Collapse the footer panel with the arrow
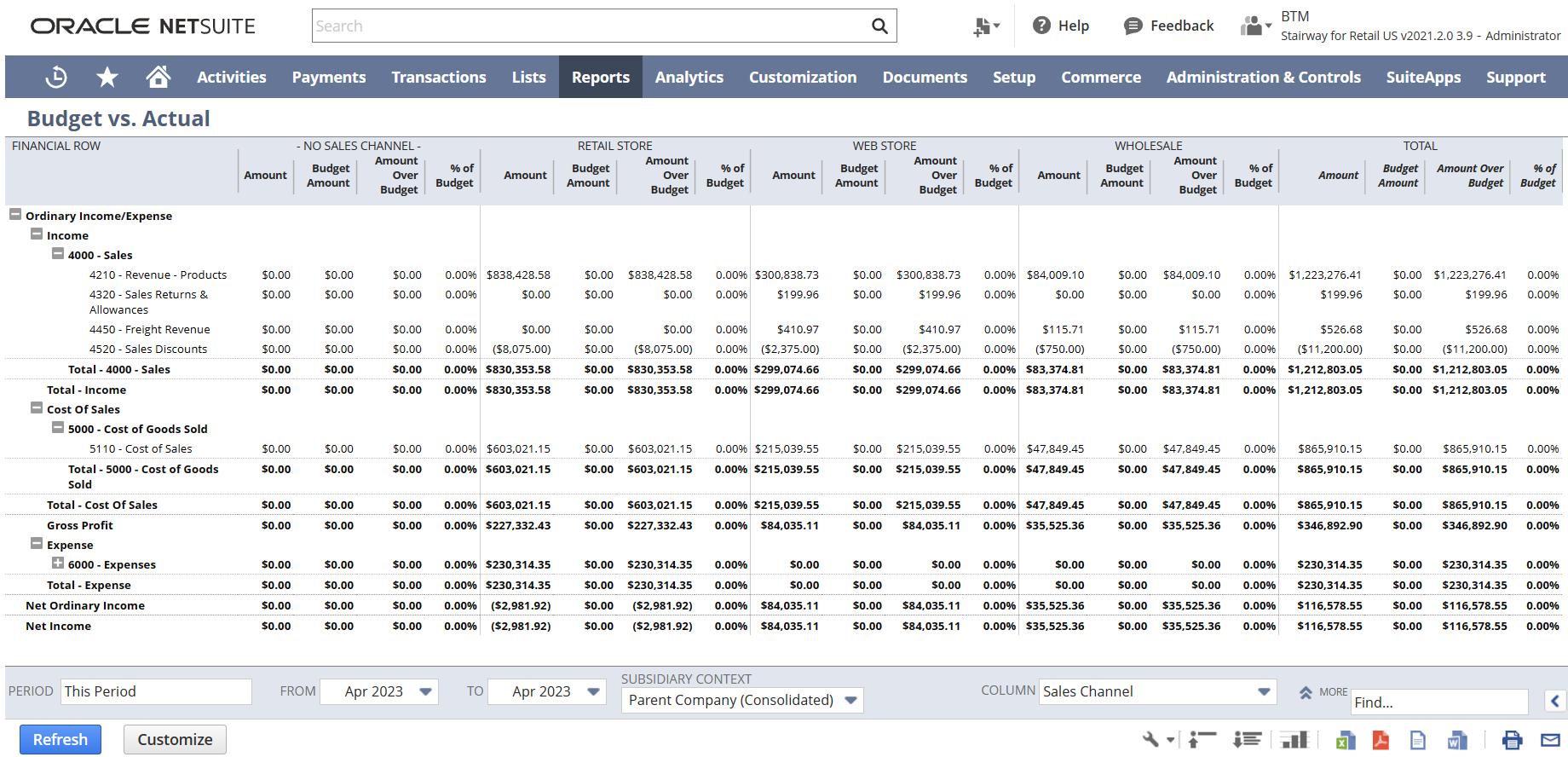The image size is (1568, 757). [1555, 702]
